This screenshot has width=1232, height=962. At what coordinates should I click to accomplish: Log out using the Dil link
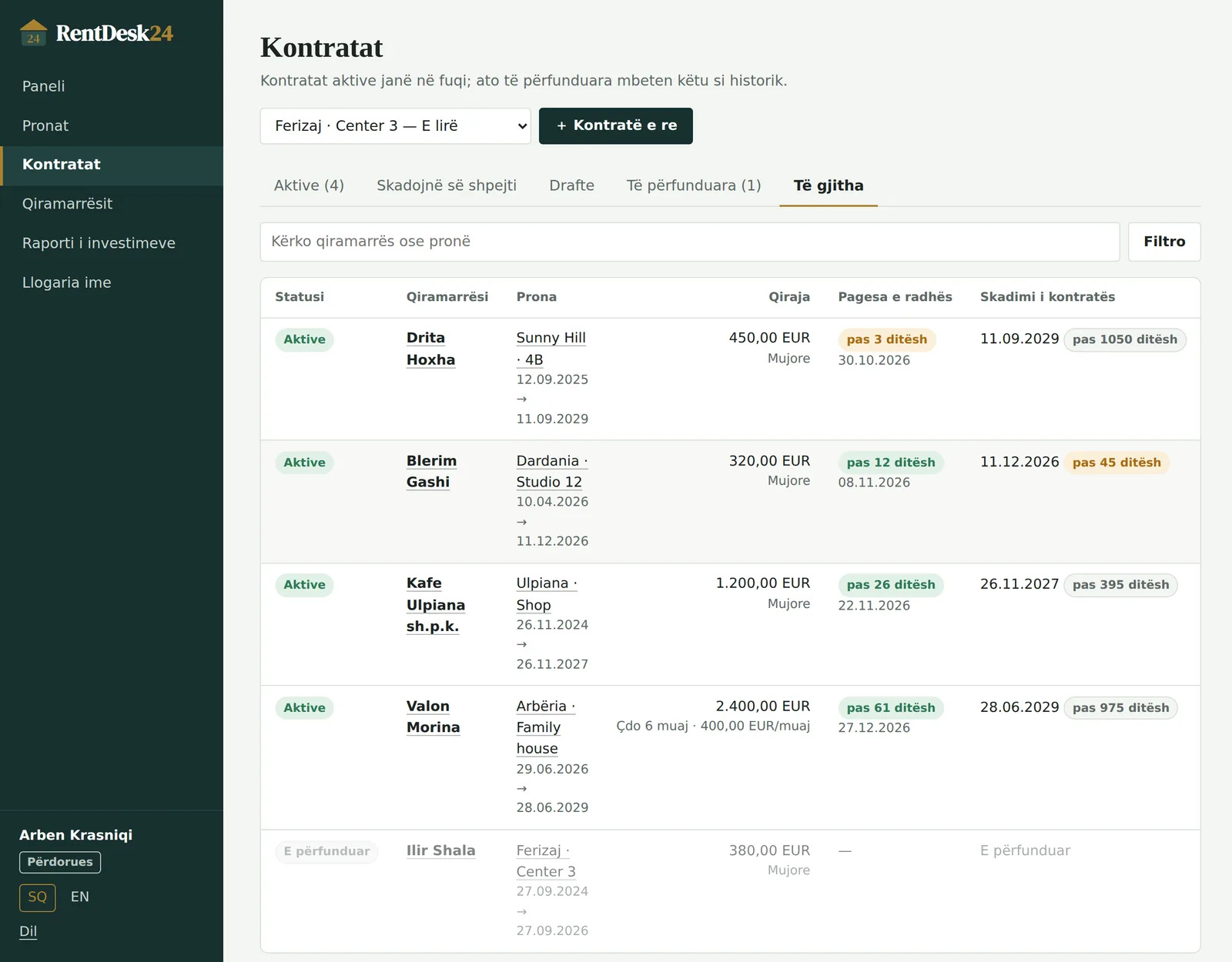point(28,931)
